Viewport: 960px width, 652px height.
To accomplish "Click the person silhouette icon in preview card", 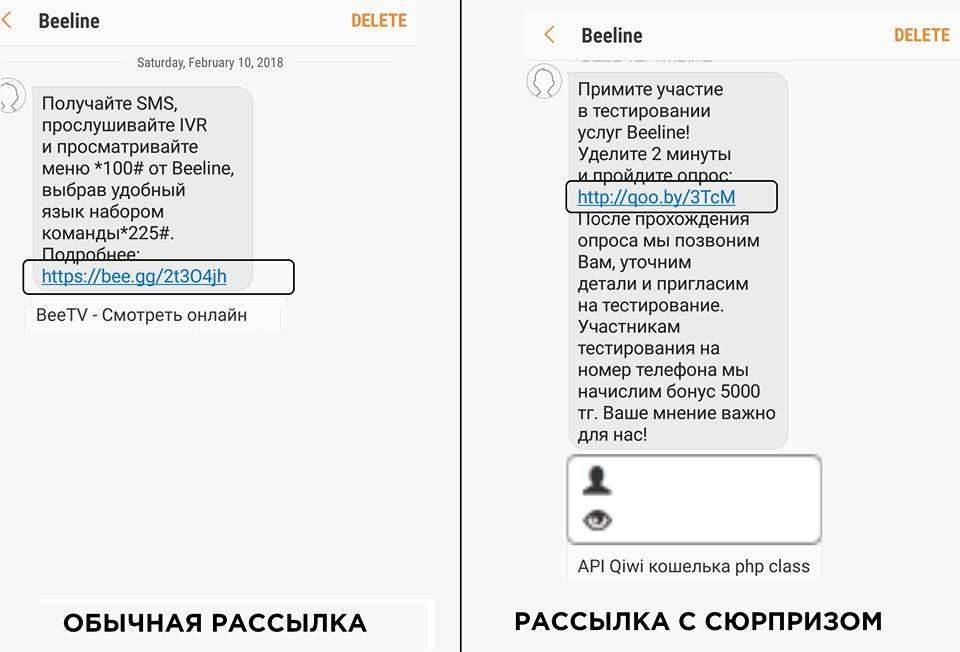I will point(597,482).
